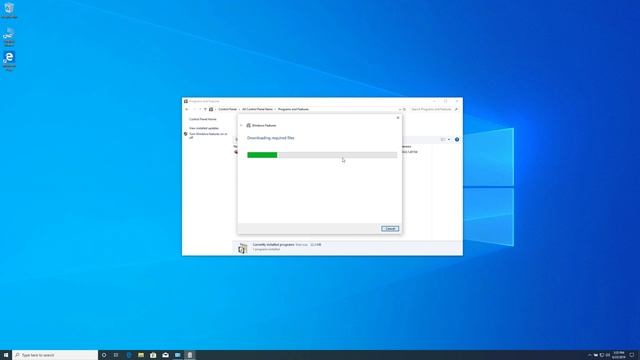Screen dimensions: 640x360
Task: Select All Control Panel Items breadcrumb
Action: coord(257,109)
